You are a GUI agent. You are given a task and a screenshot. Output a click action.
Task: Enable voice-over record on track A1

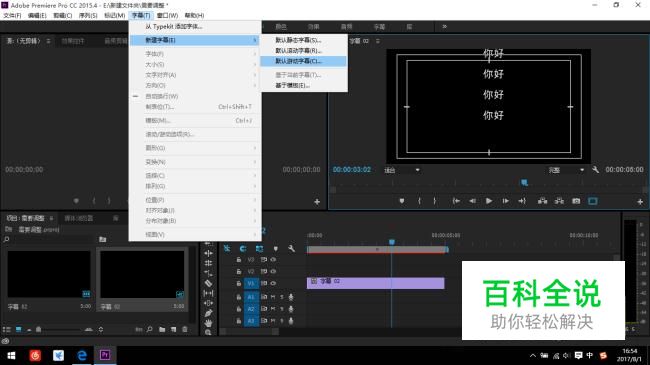point(291,297)
